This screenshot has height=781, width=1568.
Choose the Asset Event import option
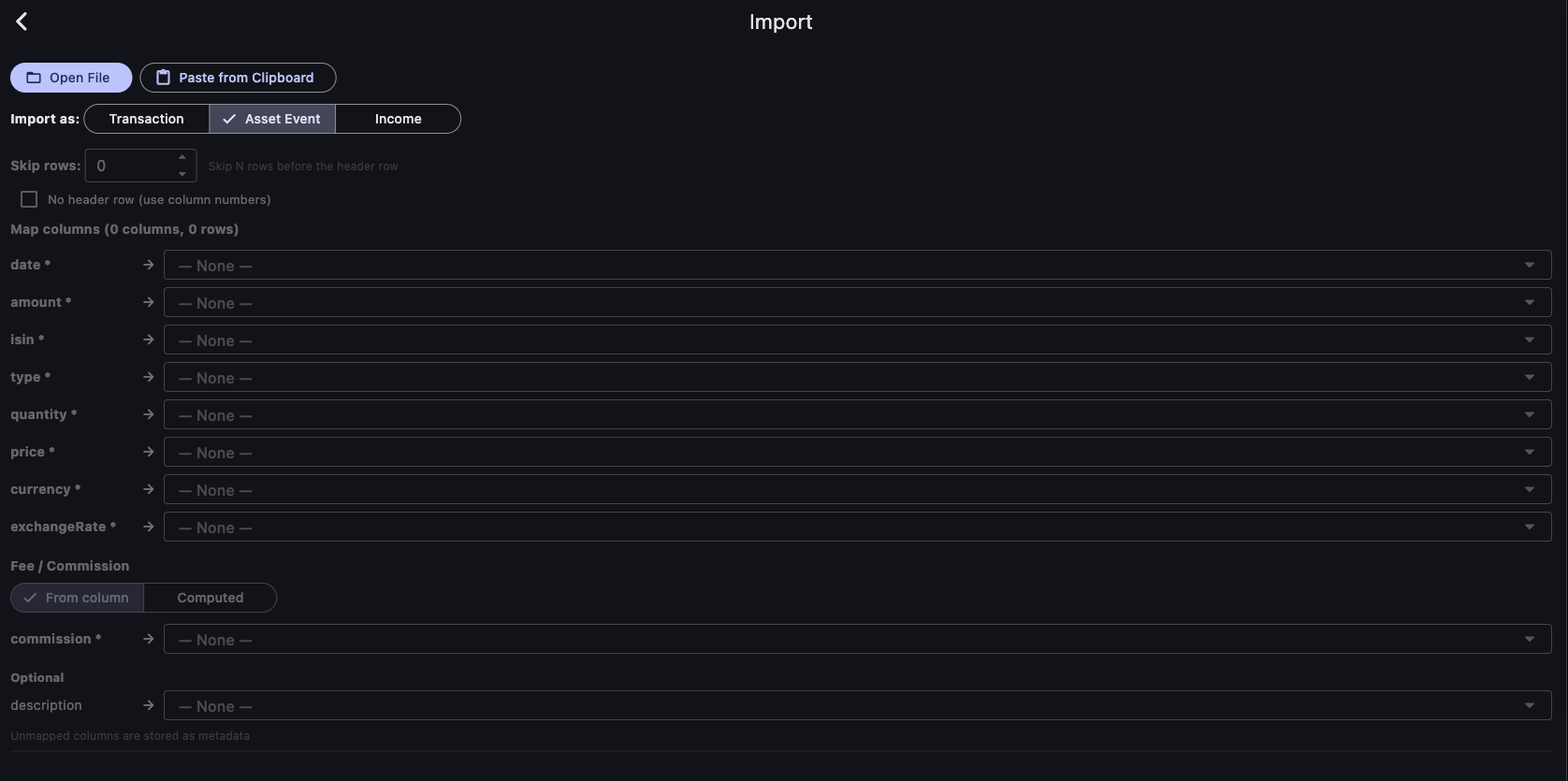coord(272,119)
